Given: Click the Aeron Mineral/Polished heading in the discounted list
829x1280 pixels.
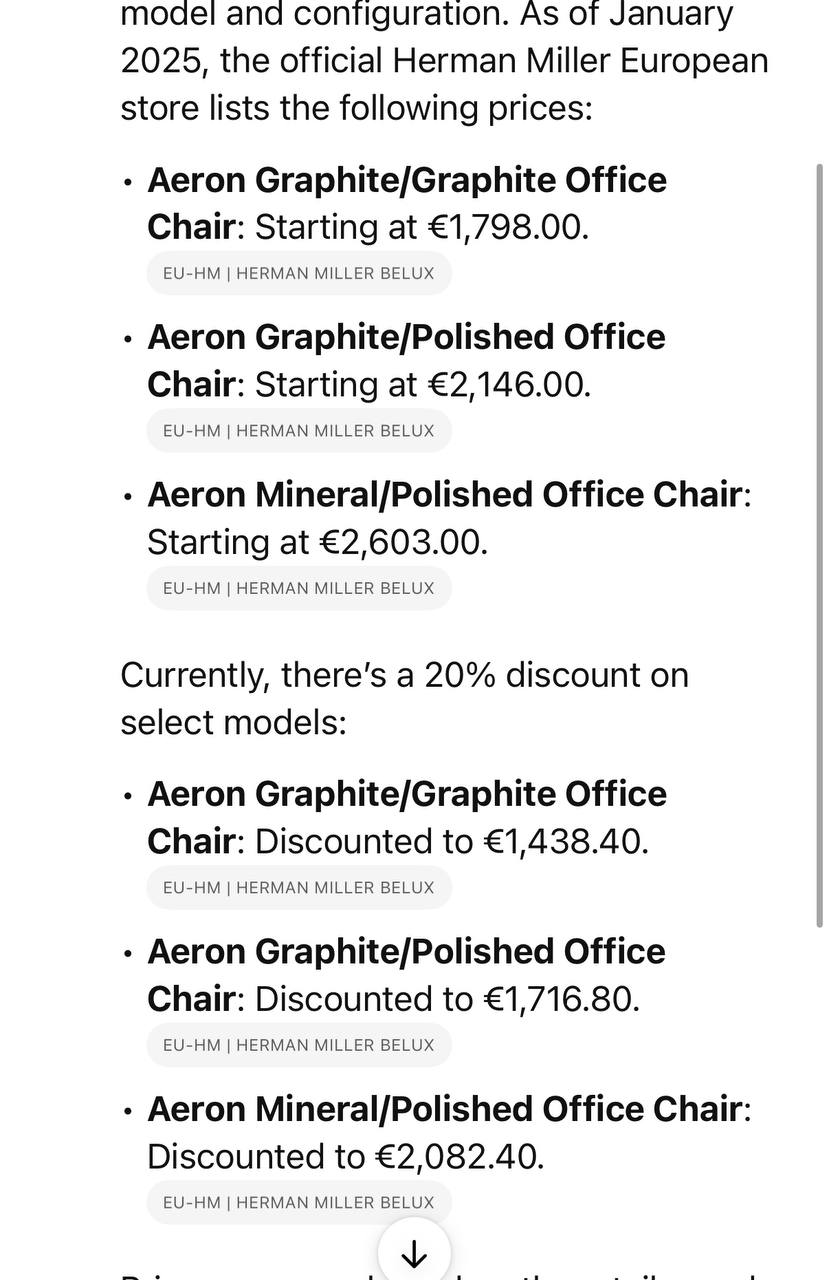Looking at the screenshot, I should (x=444, y=1109).
